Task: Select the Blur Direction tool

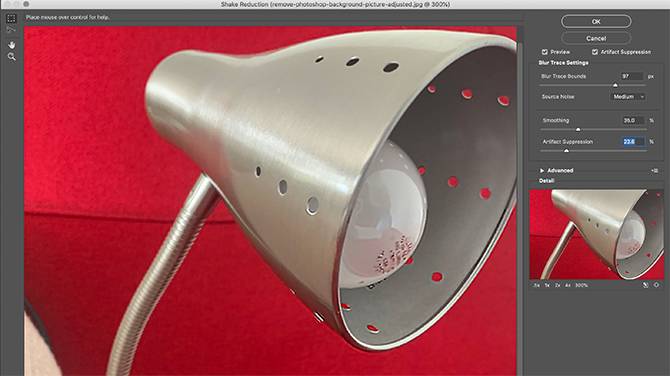Action: (12, 29)
